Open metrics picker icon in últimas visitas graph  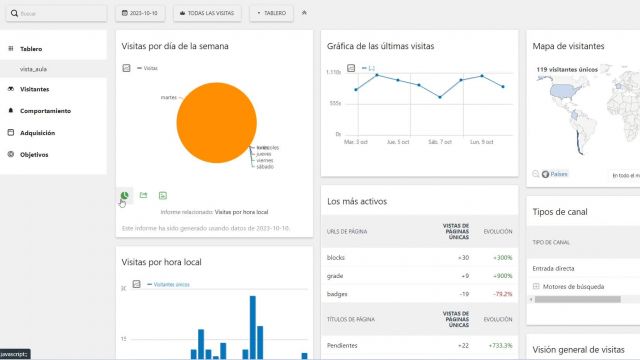click(x=351, y=68)
